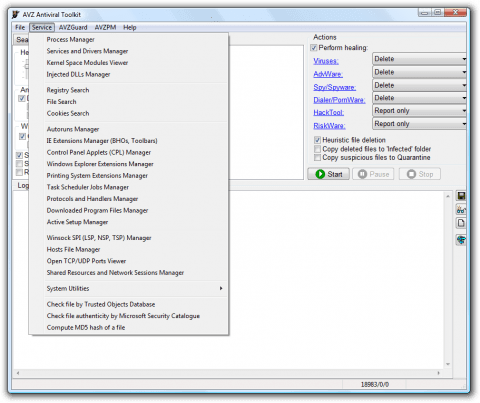
Task: Open the AdWare action dropdown
Action: (x=419, y=72)
